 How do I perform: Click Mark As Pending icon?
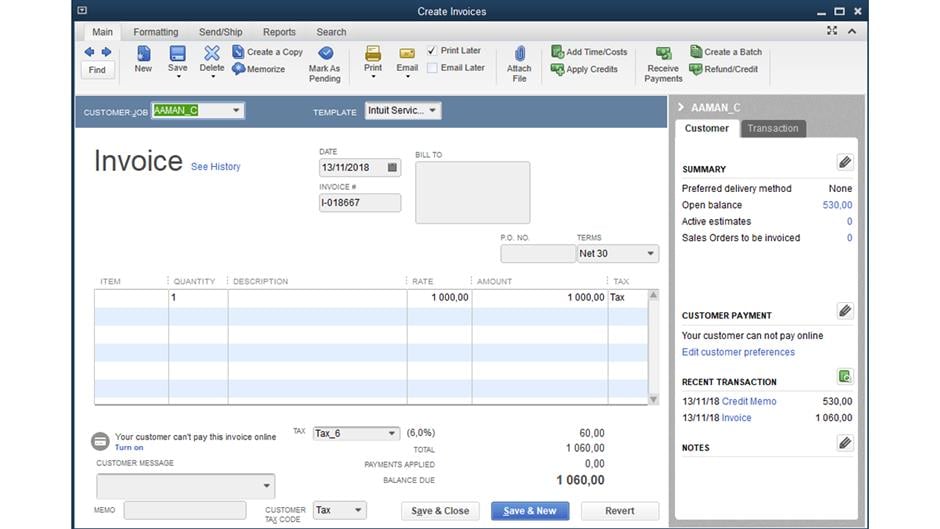click(x=325, y=54)
